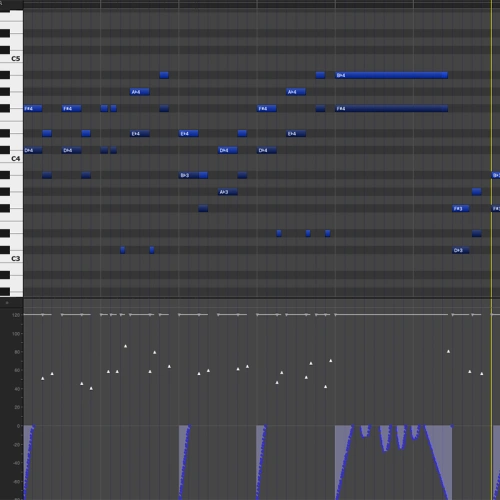This screenshot has width=500, height=500.
Task: Select the highest velocity handle near 86
Action: point(125,346)
